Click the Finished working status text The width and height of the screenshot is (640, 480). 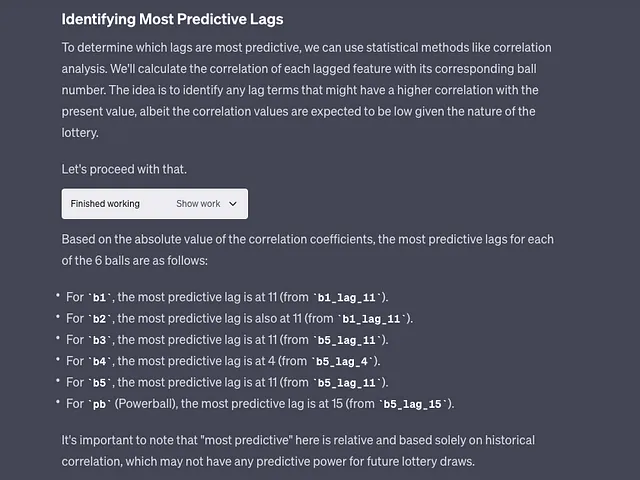pyautogui.click(x=105, y=204)
